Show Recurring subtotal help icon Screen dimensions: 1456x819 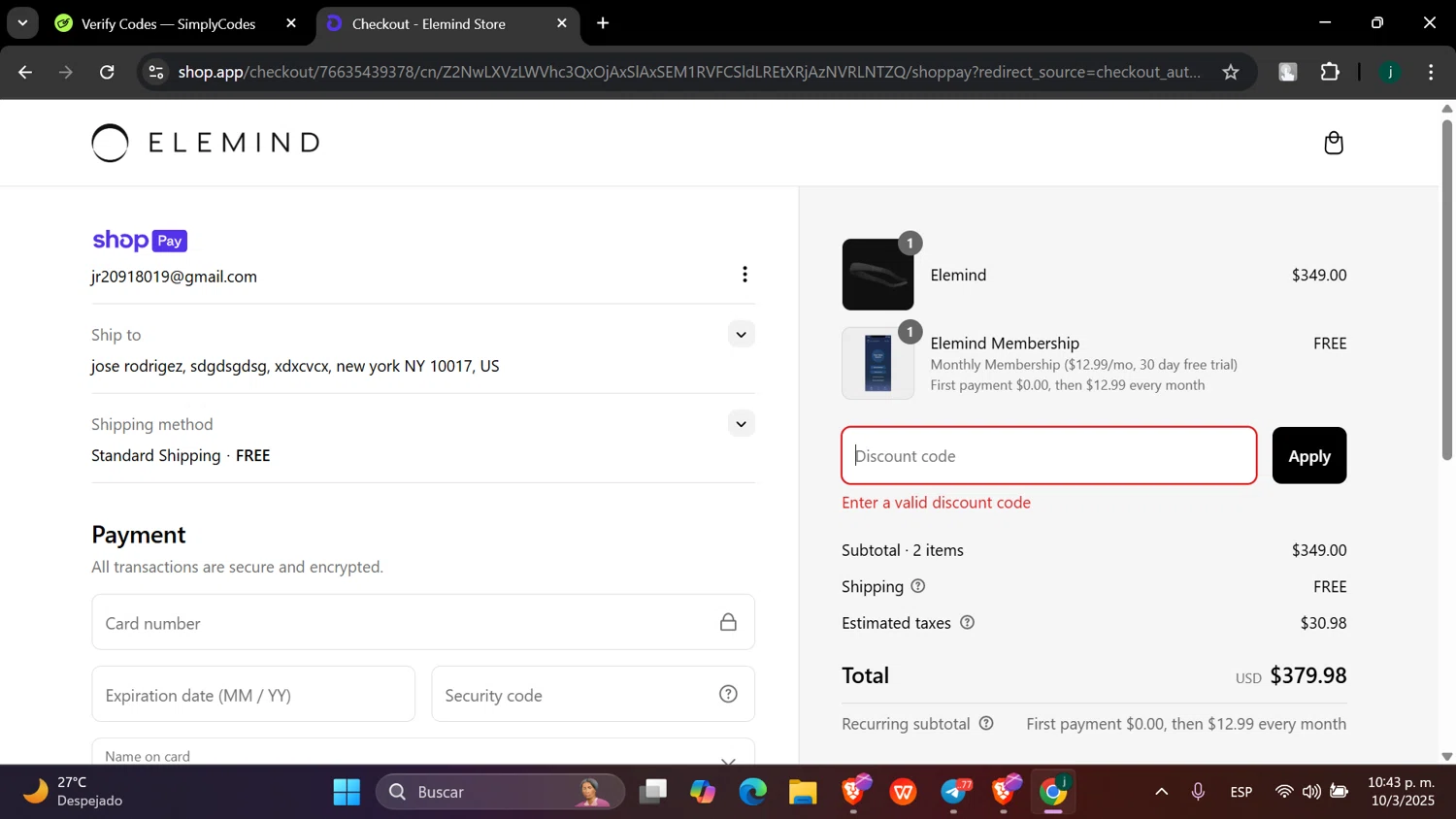click(986, 724)
